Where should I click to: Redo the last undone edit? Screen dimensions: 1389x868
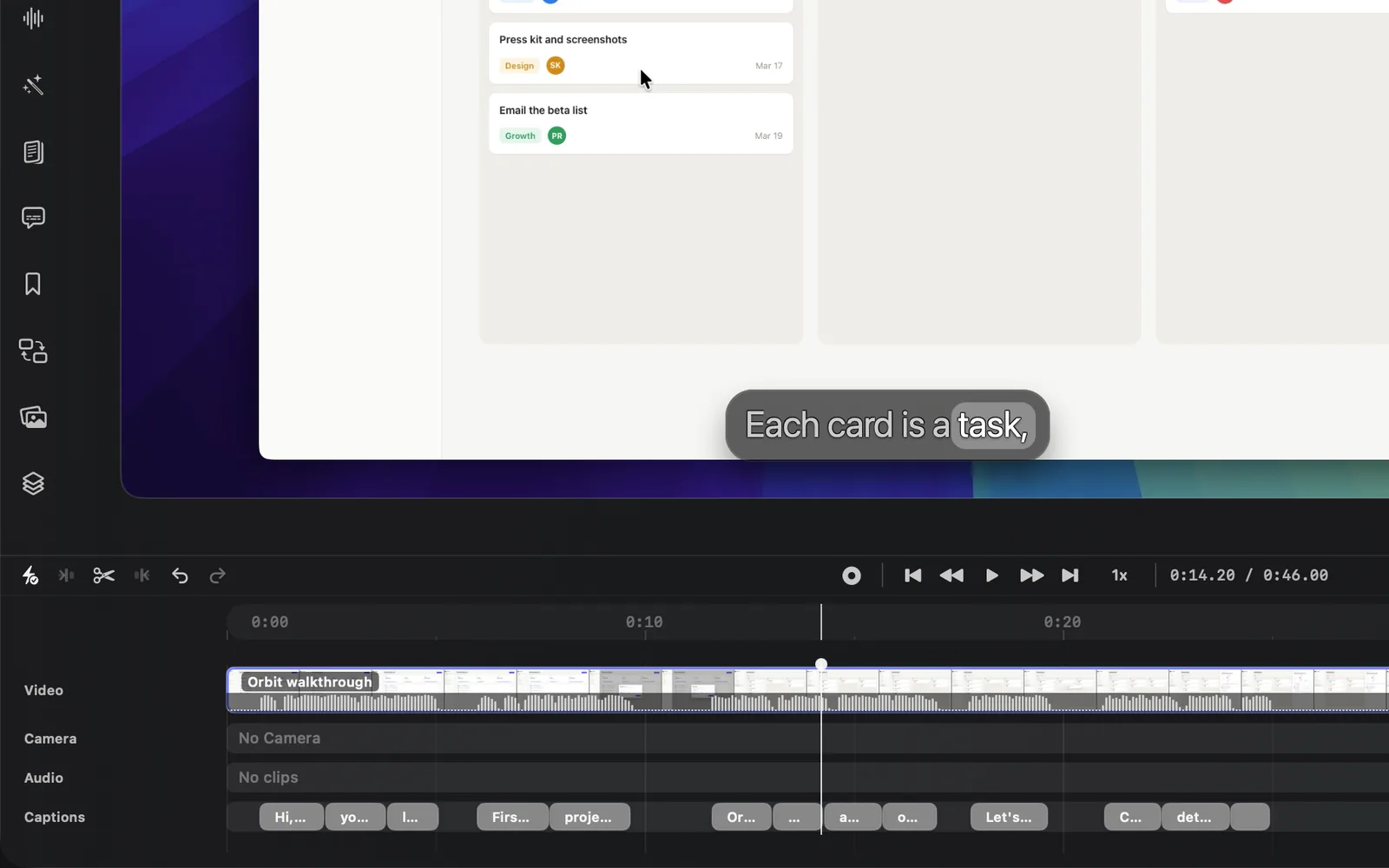(x=217, y=575)
